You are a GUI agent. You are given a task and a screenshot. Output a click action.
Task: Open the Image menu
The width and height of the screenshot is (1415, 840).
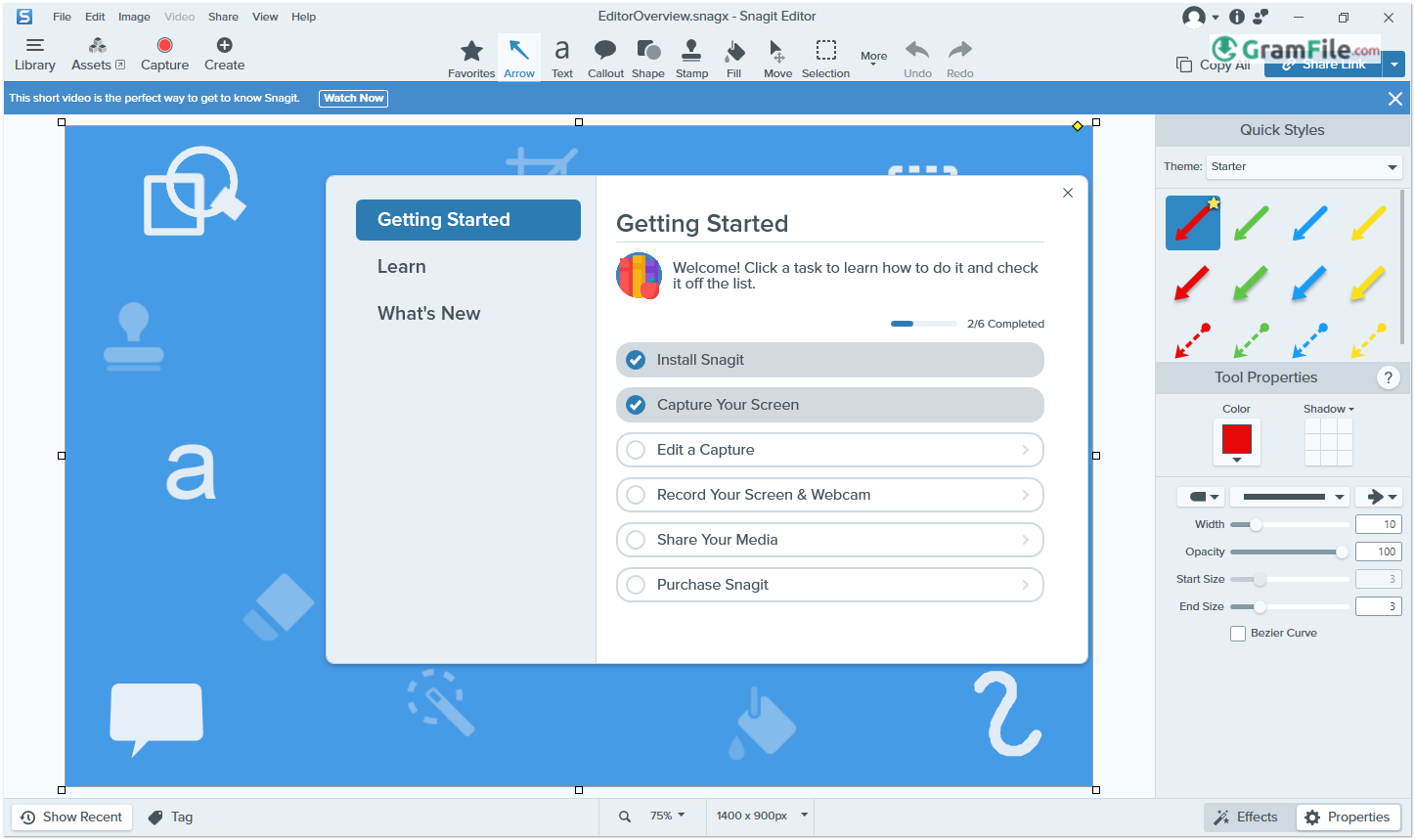pyautogui.click(x=134, y=17)
